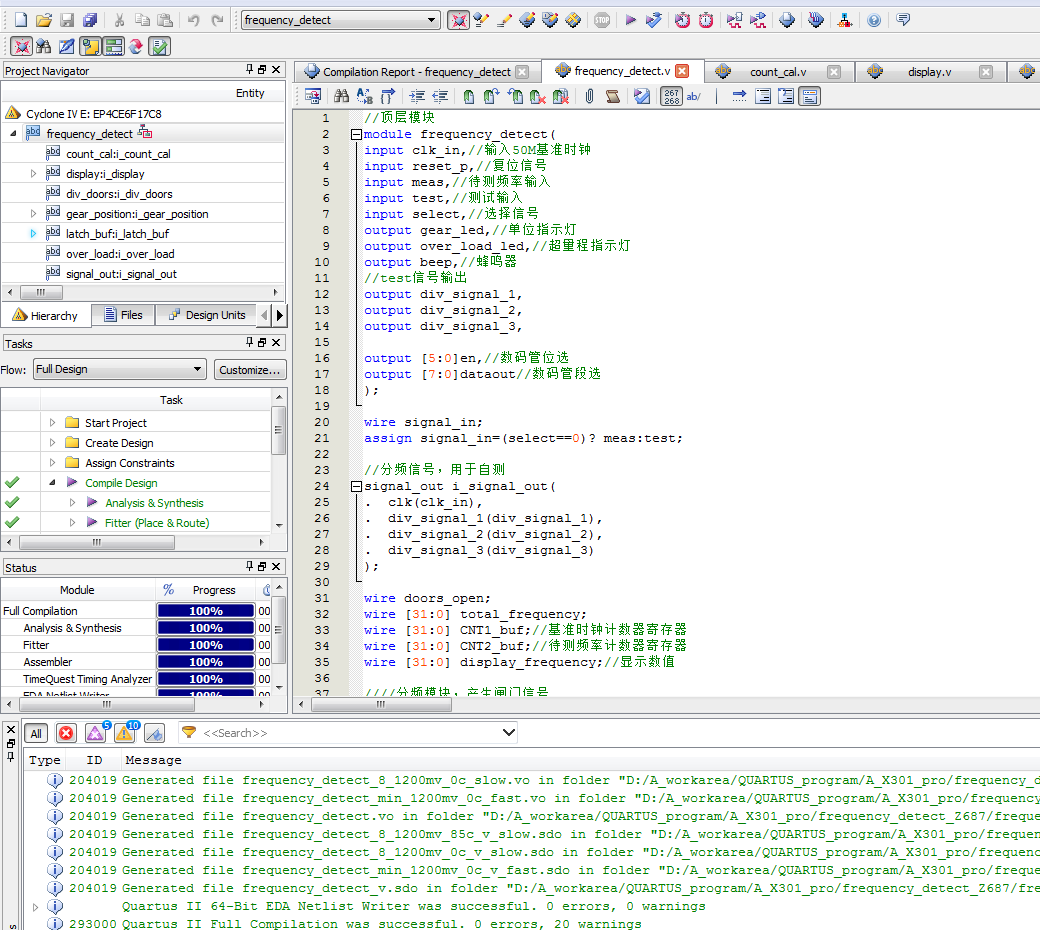Toggle bookmark in the editor toolbar
This screenshot has width=1040, height=930.
(469, 96)
